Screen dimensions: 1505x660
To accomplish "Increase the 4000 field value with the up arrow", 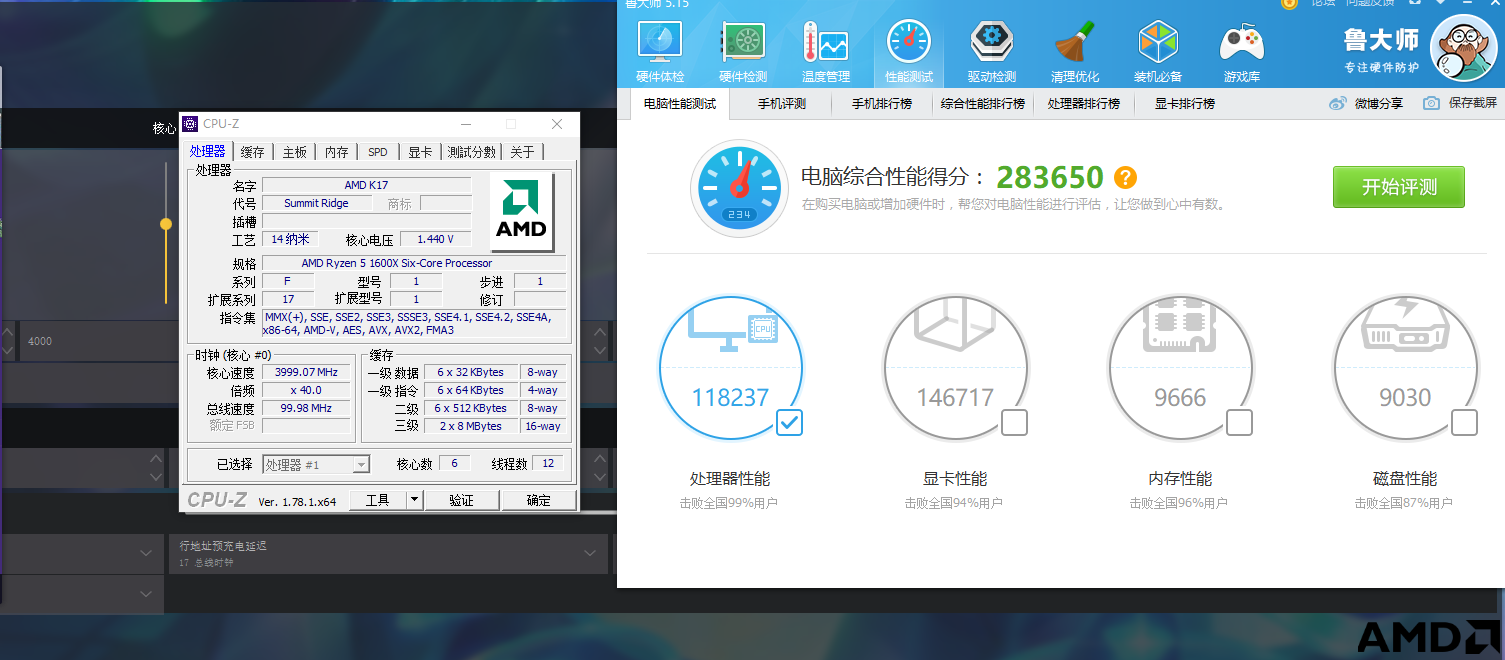I will pyautogui.click(x=600, y=332).
